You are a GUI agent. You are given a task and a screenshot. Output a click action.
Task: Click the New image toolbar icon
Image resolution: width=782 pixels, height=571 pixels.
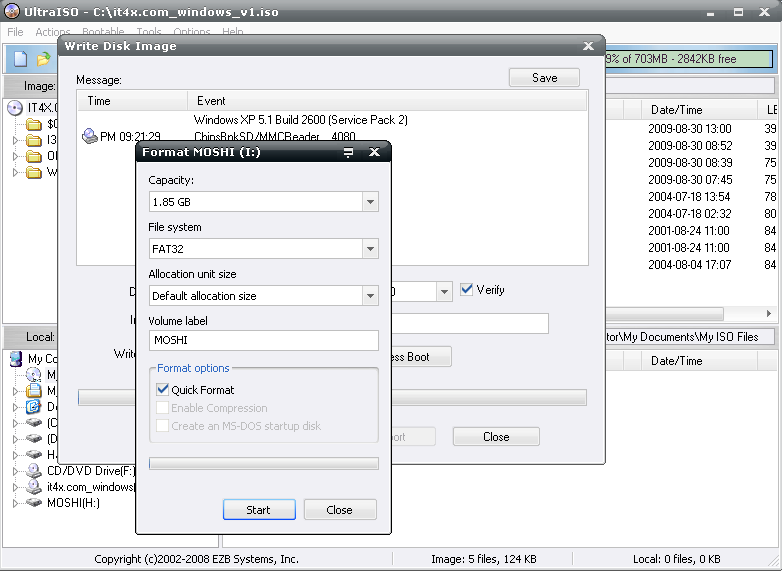point(20,59)
